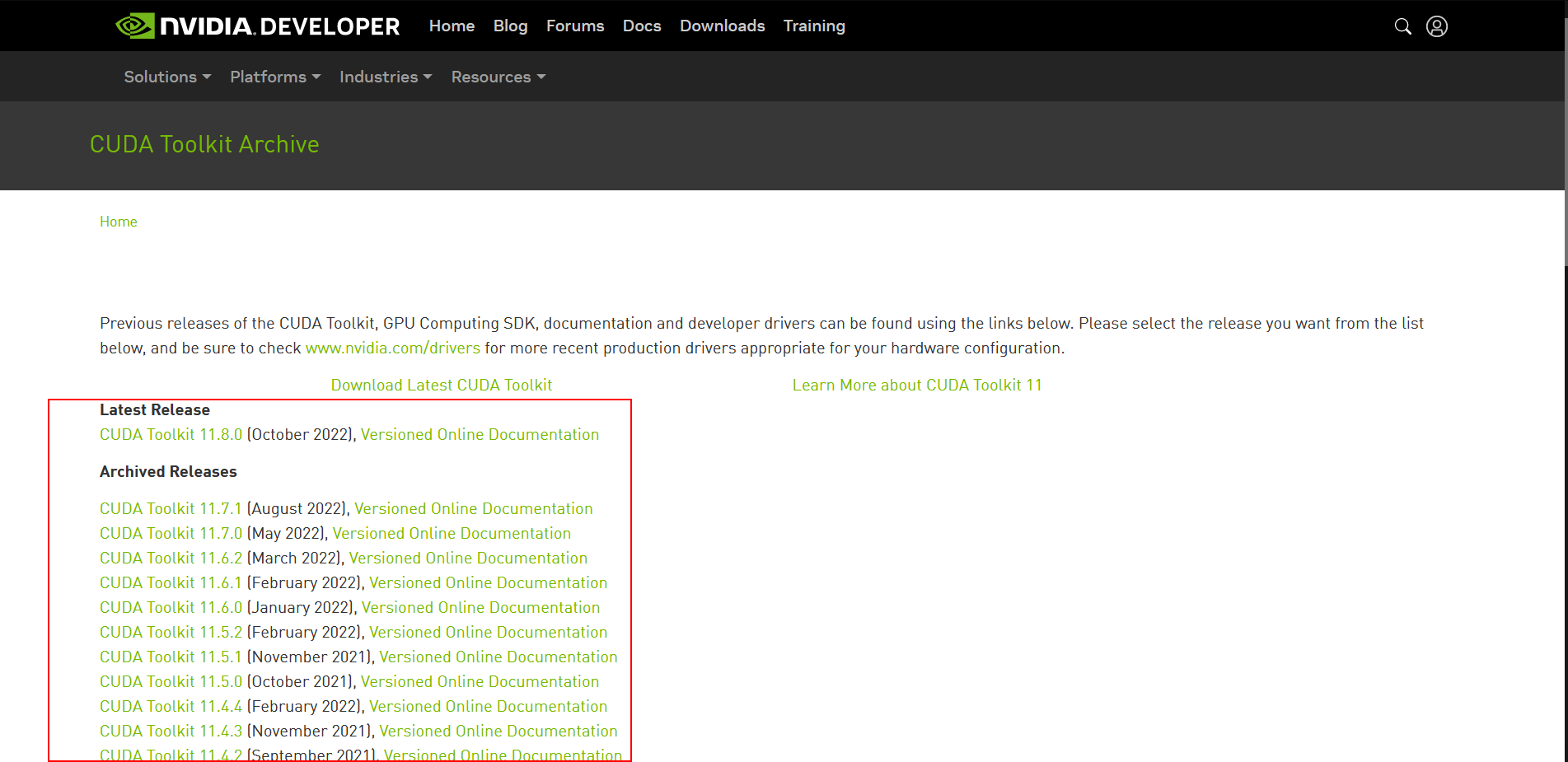Image resolution: width=1568 pixels, height=762 pixels.
Task: Expand the Solutions dropdown menu
Action: click(x=167, y=77)
